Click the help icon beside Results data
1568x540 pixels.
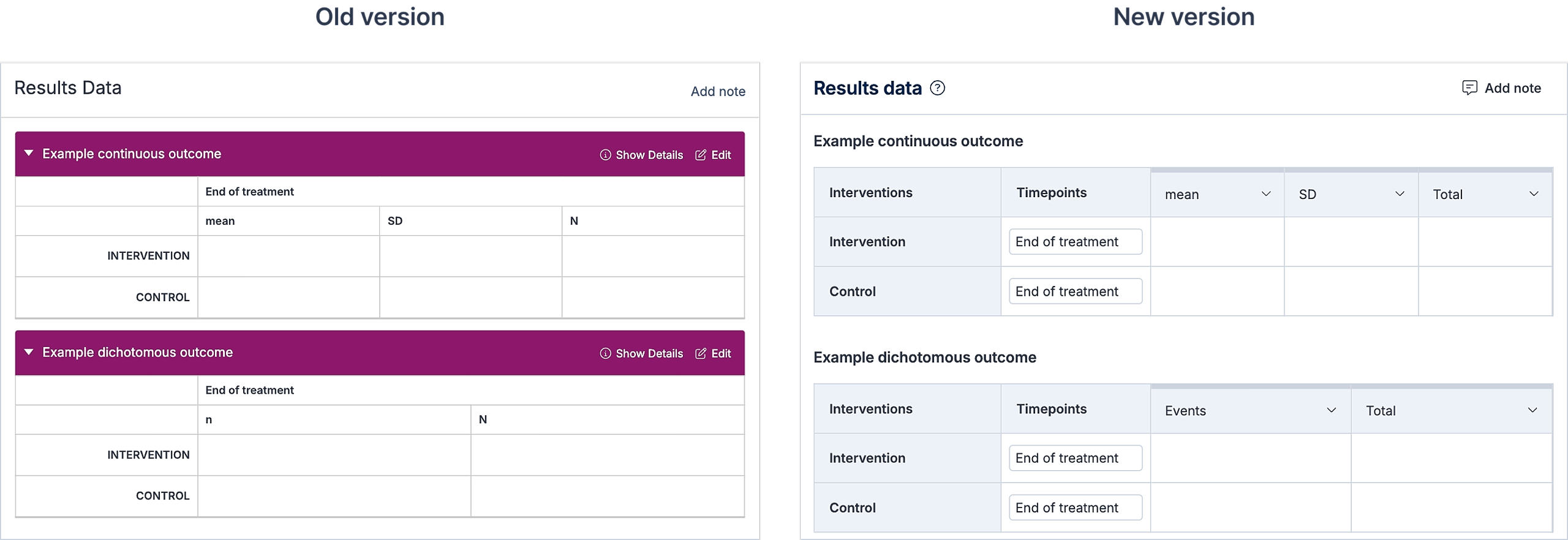click(937, 88)
